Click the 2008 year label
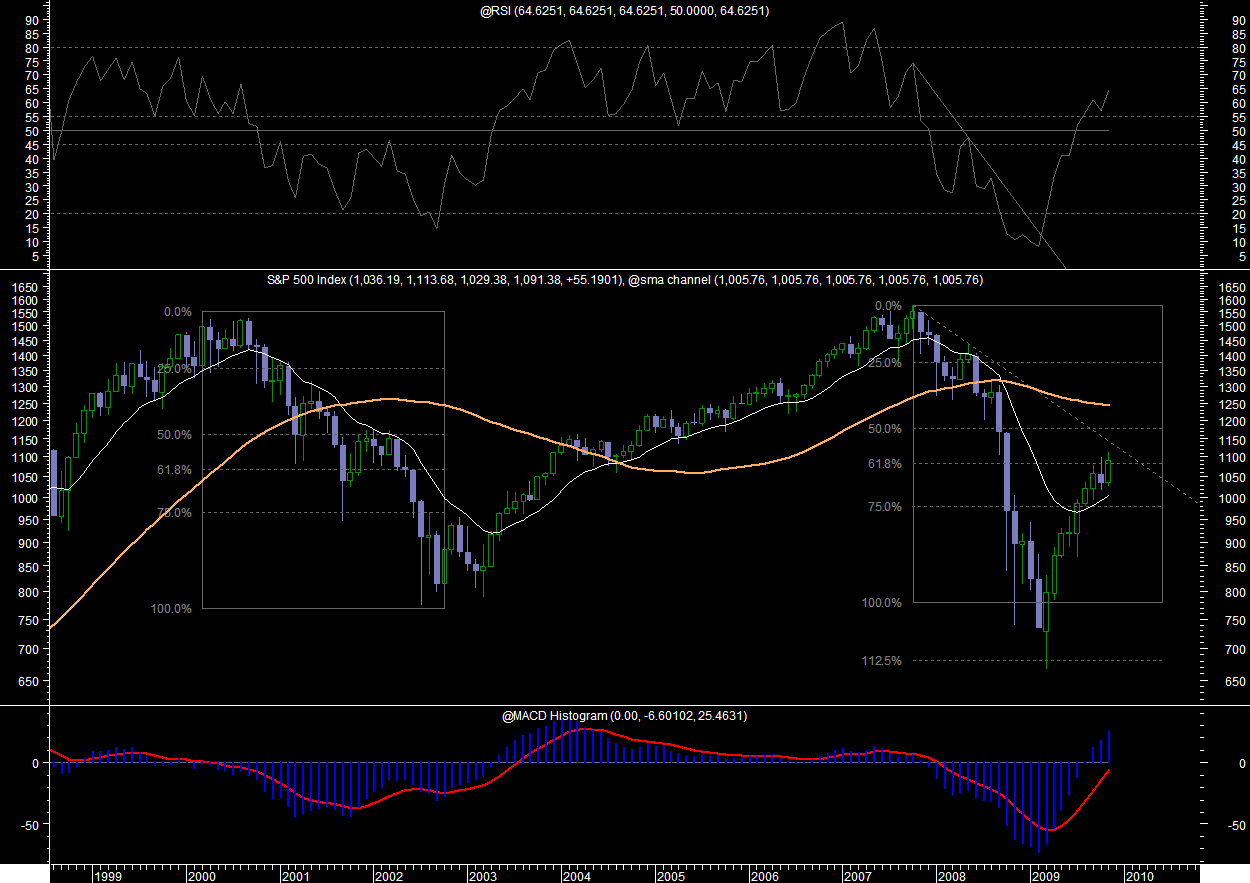The image size is (1250, 883). (952, 876)
